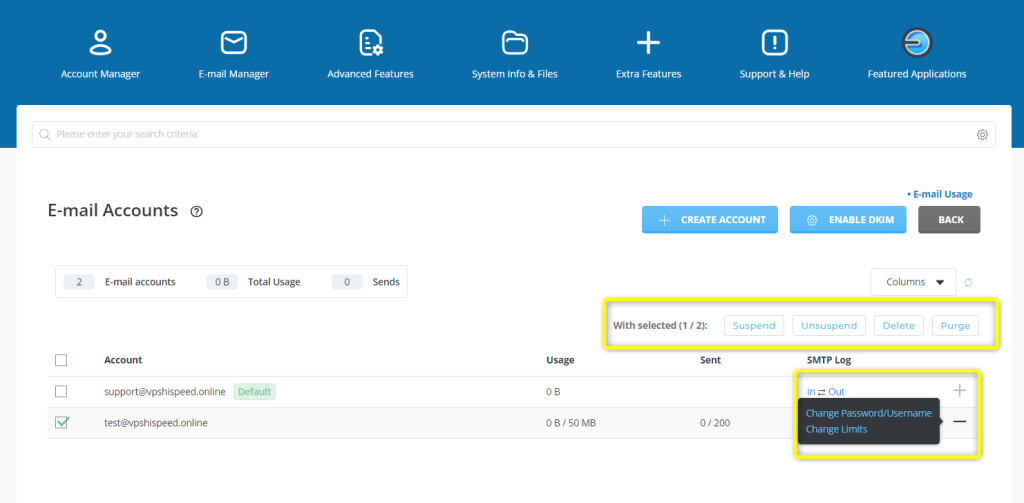
Task: Collapse the test@vpshispeed.online row minus
Action: pyautogui.click(x=959, y=422)
